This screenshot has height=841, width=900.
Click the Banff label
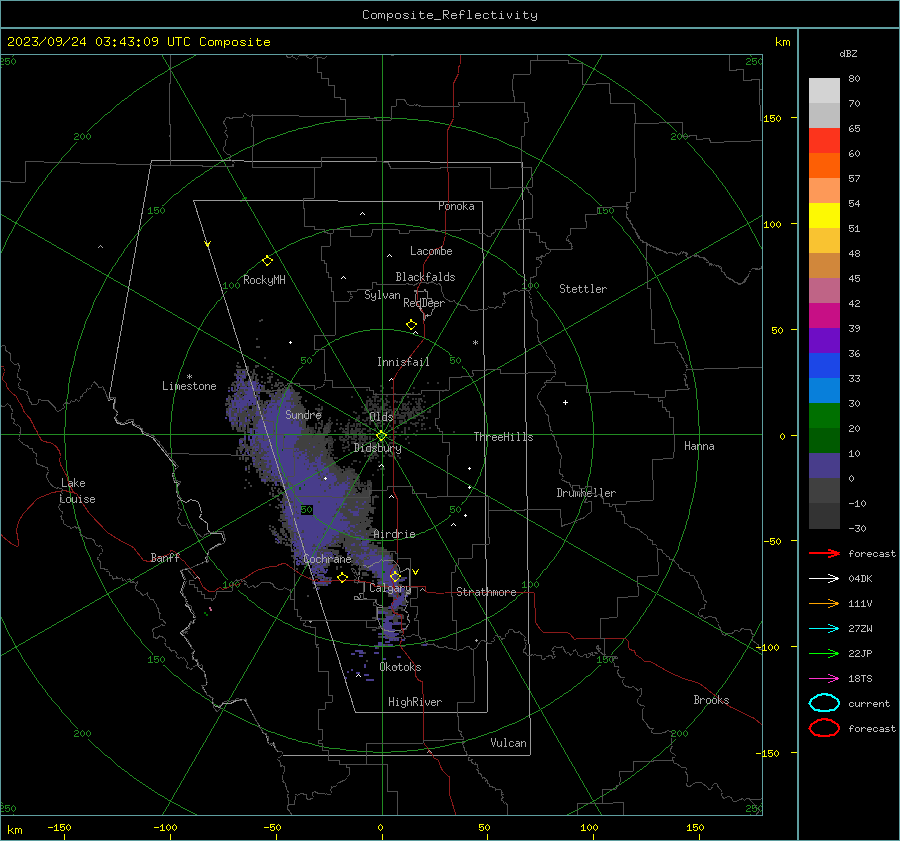[165, 557]
